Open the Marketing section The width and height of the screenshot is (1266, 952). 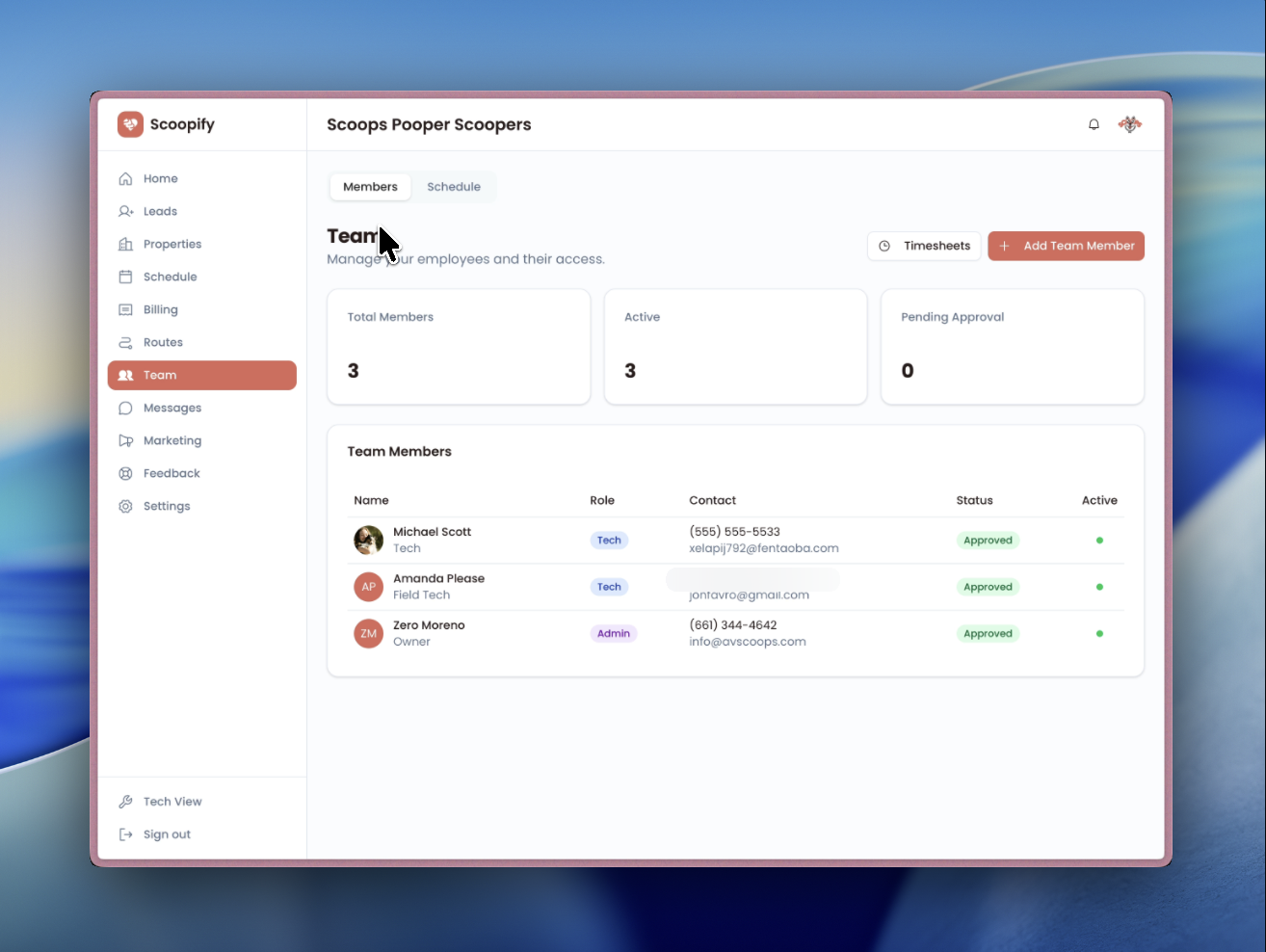[171, 441]
